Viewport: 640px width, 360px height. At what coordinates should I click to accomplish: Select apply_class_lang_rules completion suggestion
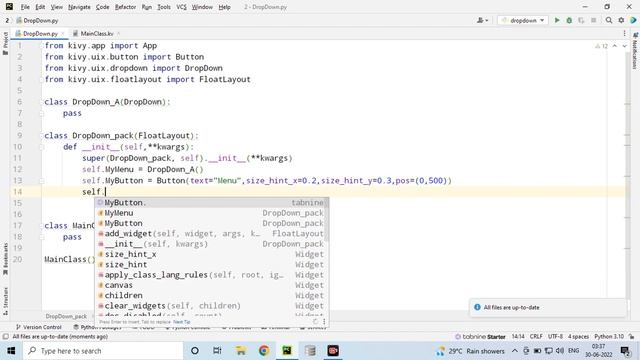(x=211, y=275)
